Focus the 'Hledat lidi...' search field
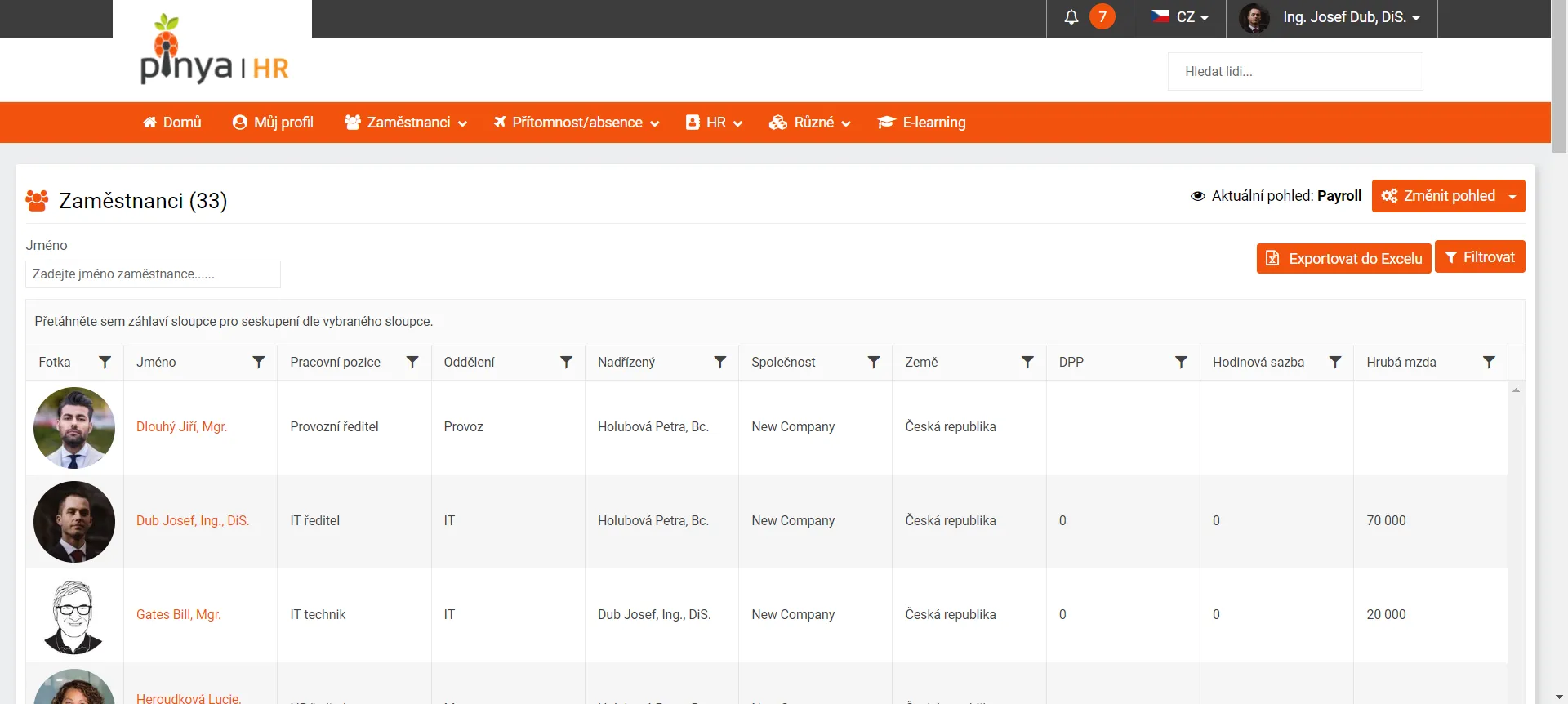The width and height of the screenshot is (1568, 704). tap(1295, 72)
